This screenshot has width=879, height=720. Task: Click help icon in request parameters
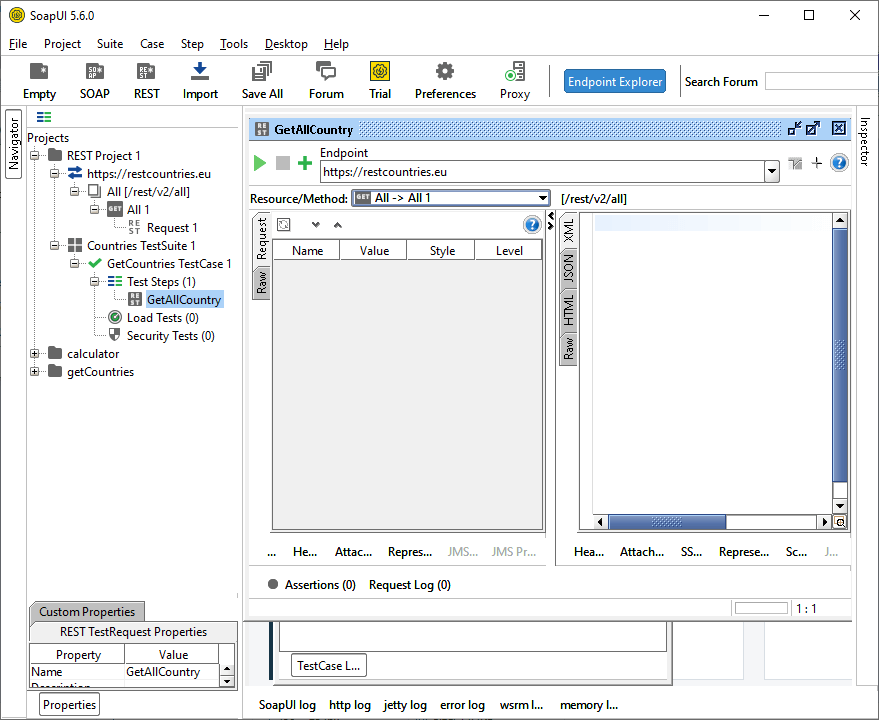coord(531,225)
